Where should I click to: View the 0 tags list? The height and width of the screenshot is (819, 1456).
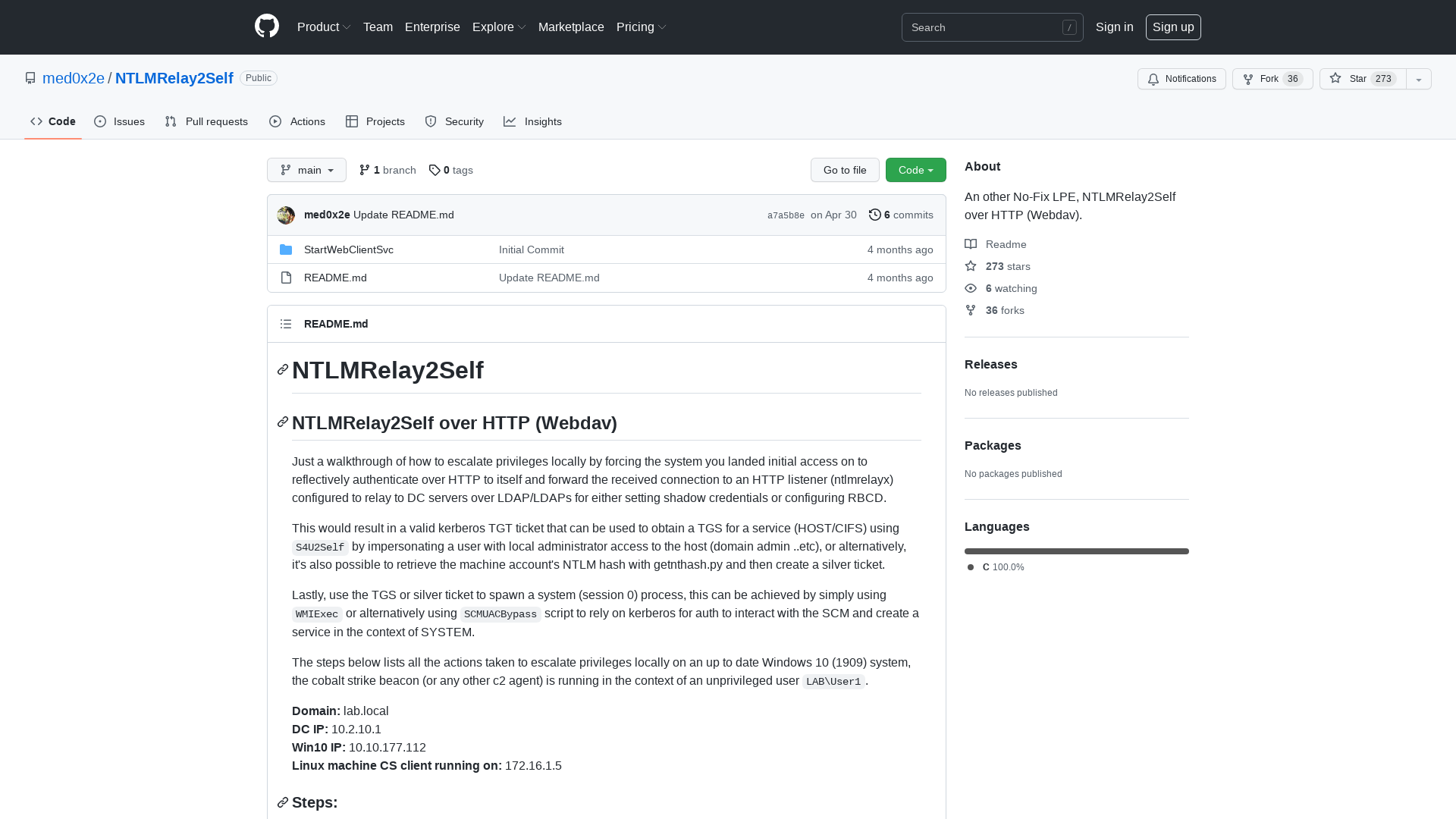(x=450, y=170)
